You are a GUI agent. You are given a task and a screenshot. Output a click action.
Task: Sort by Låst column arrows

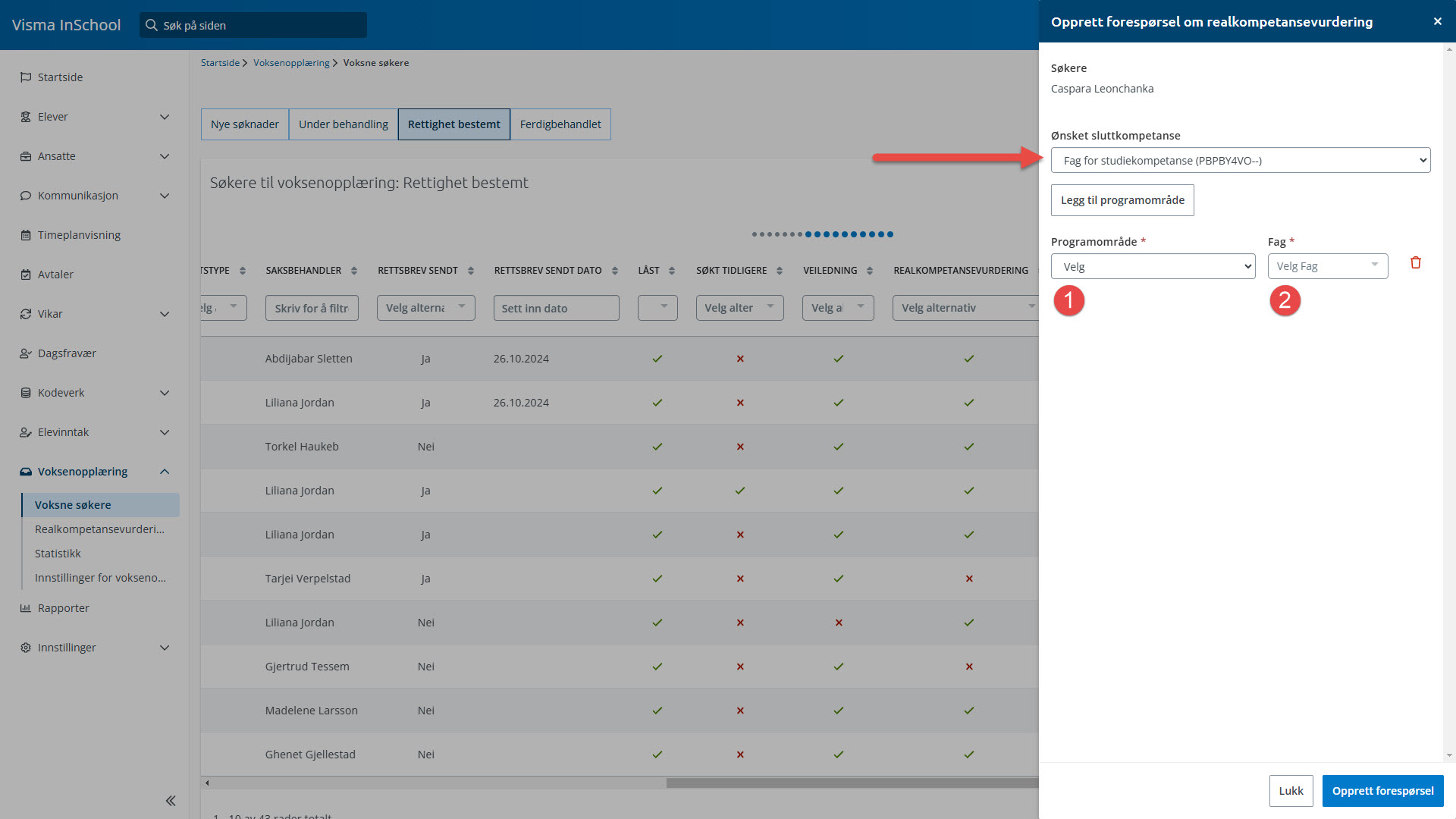[x=672, y=271]
